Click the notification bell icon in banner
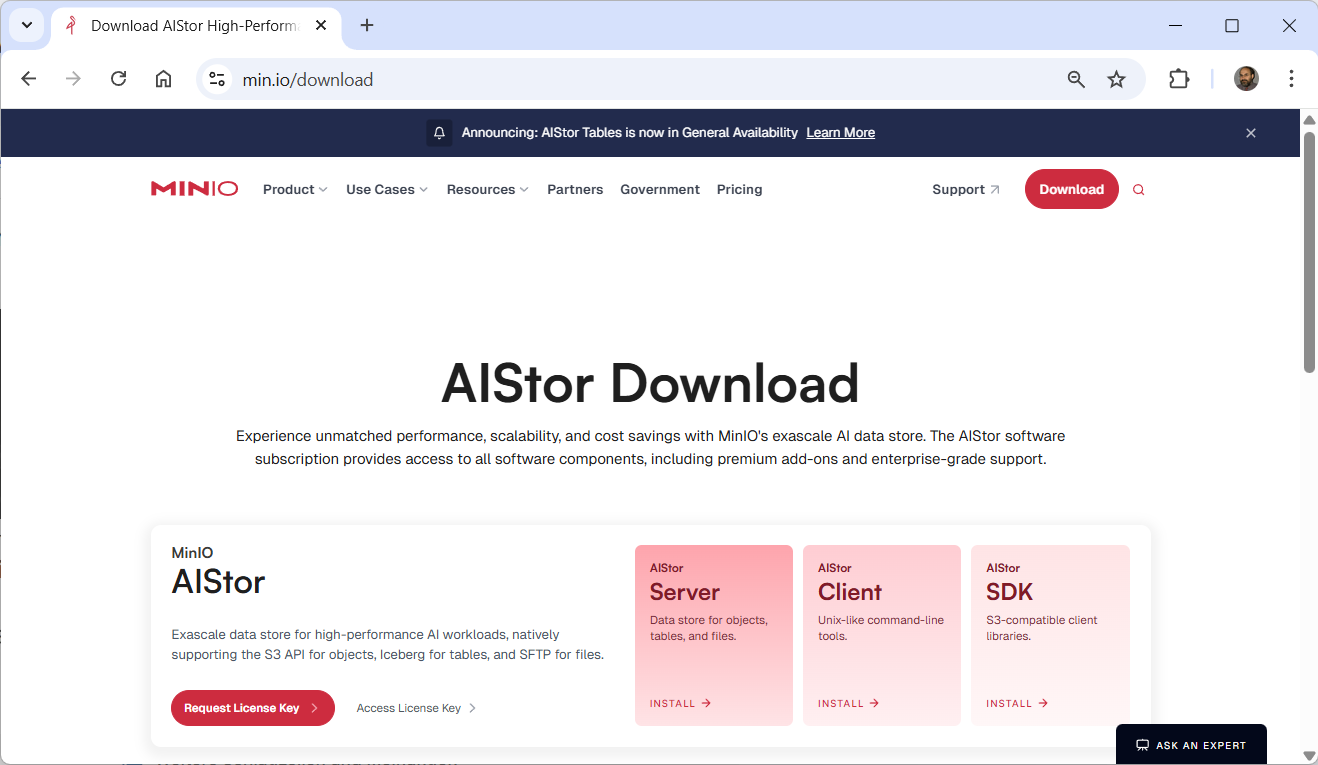This screenshot has height=765, width=1318. point(439,133)
